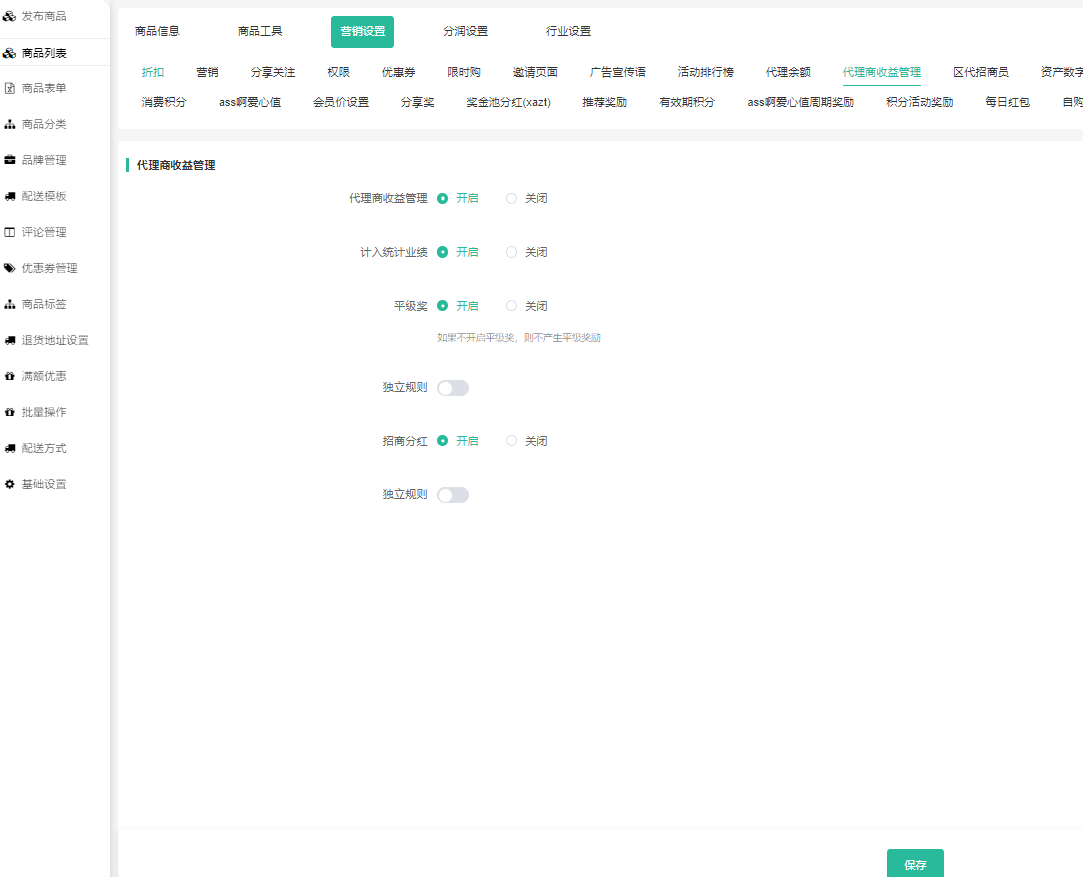Open the ass啊爱心值 sub-tab
Viewport: 1083px width, 877px height.
[250, 102]
